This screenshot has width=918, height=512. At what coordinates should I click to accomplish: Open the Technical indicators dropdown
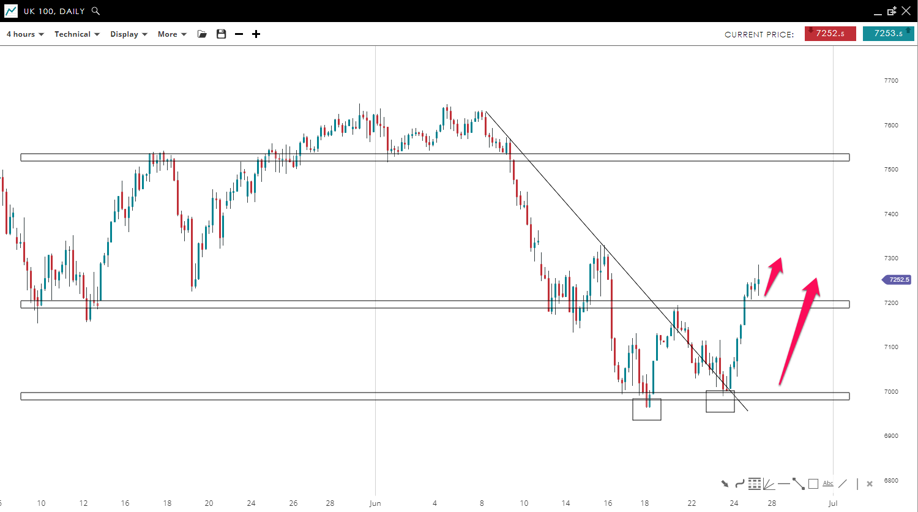77,34
